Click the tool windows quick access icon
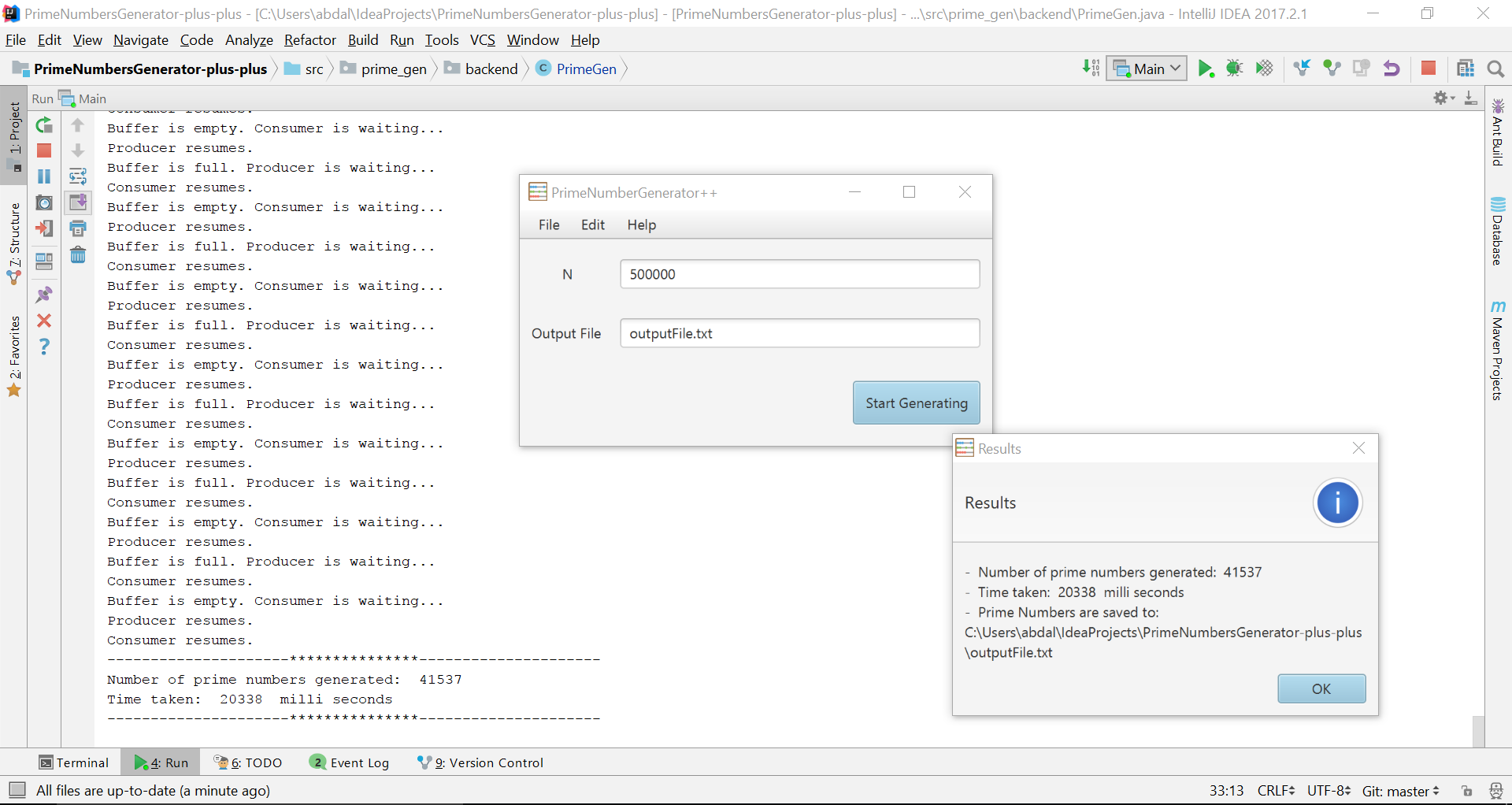The image size is (1512, 805). point(17,790)
